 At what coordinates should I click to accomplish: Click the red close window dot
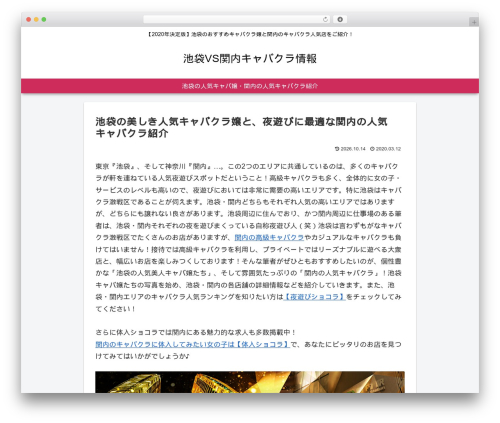click(29, 19)
